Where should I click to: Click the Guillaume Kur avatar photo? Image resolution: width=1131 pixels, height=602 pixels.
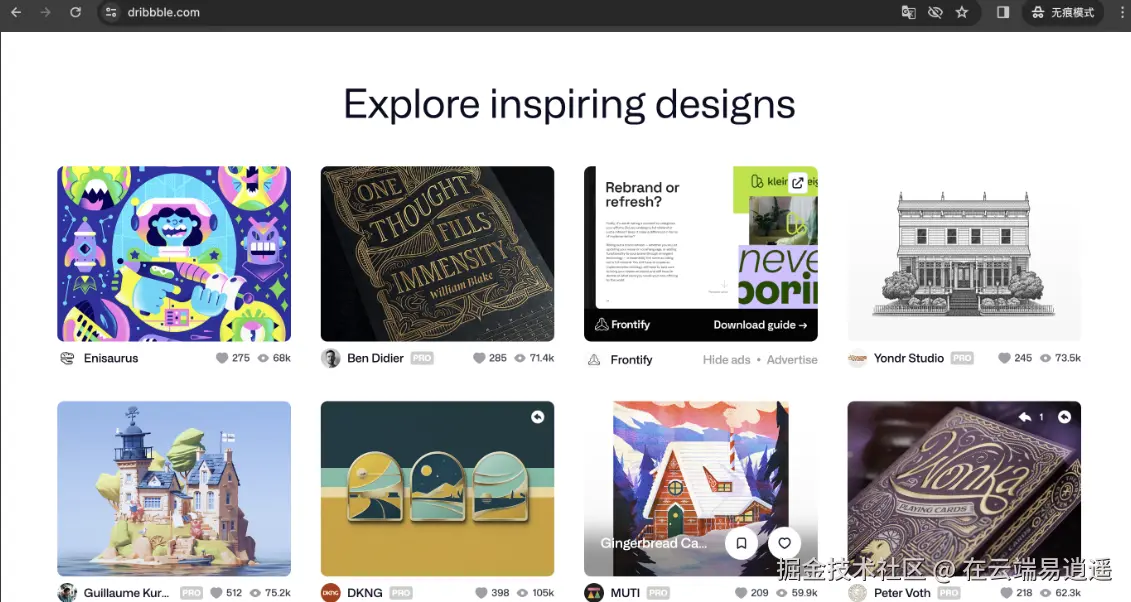tap(67, 593)
